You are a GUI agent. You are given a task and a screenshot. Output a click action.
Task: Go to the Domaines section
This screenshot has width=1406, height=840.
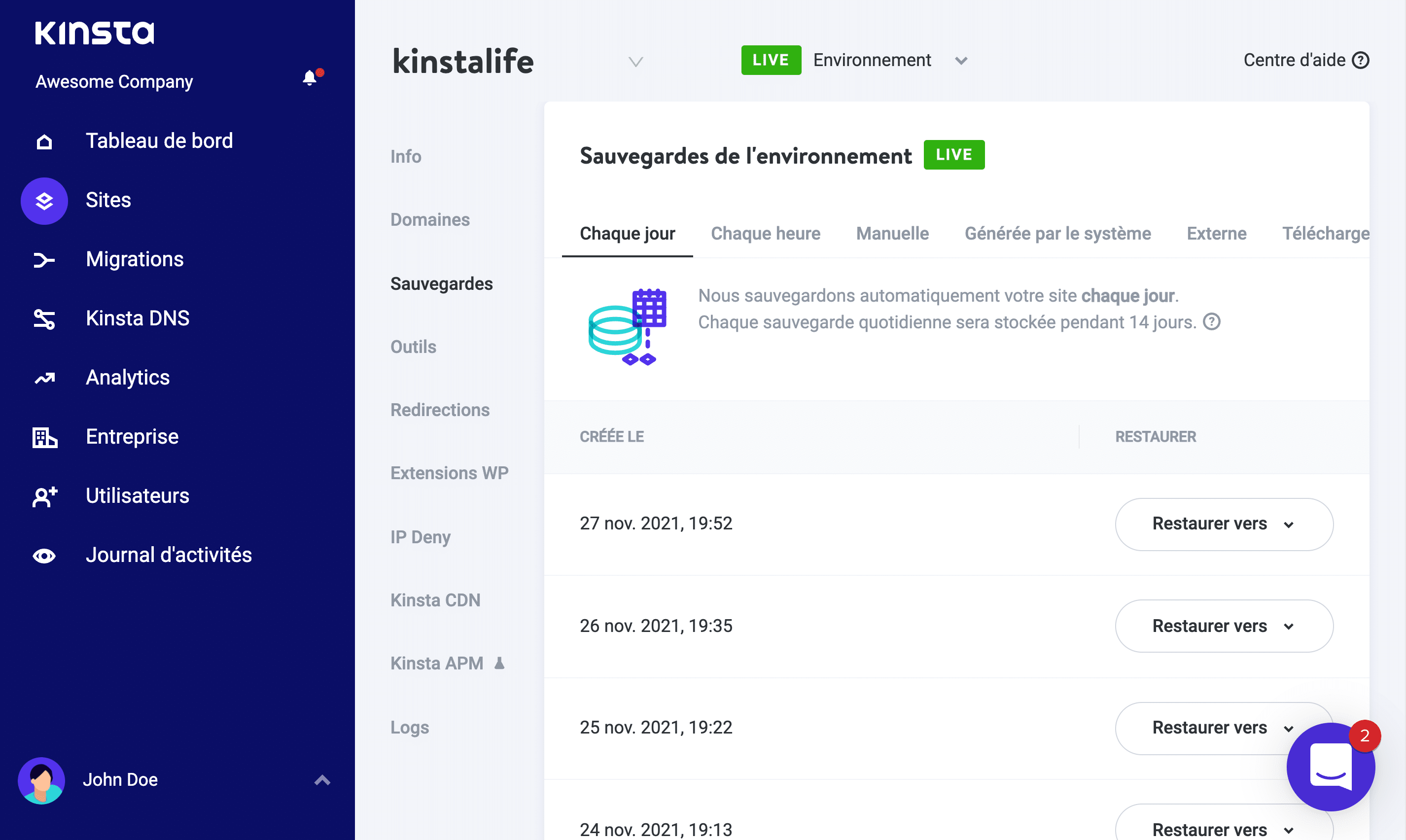tap(429, 220)
